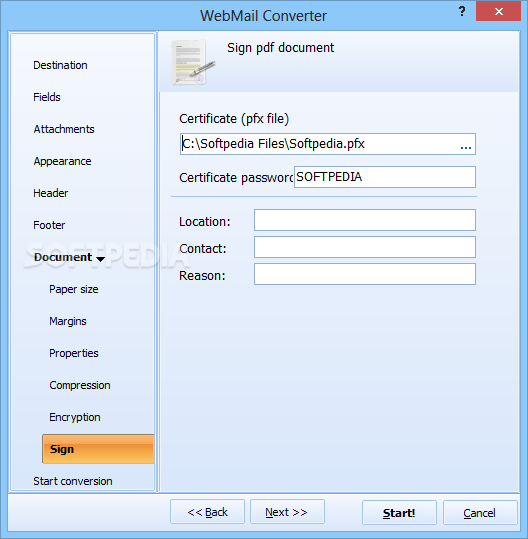Open Paper size under Document
This screenshot has height=539, width=528.
click(74, 289)
